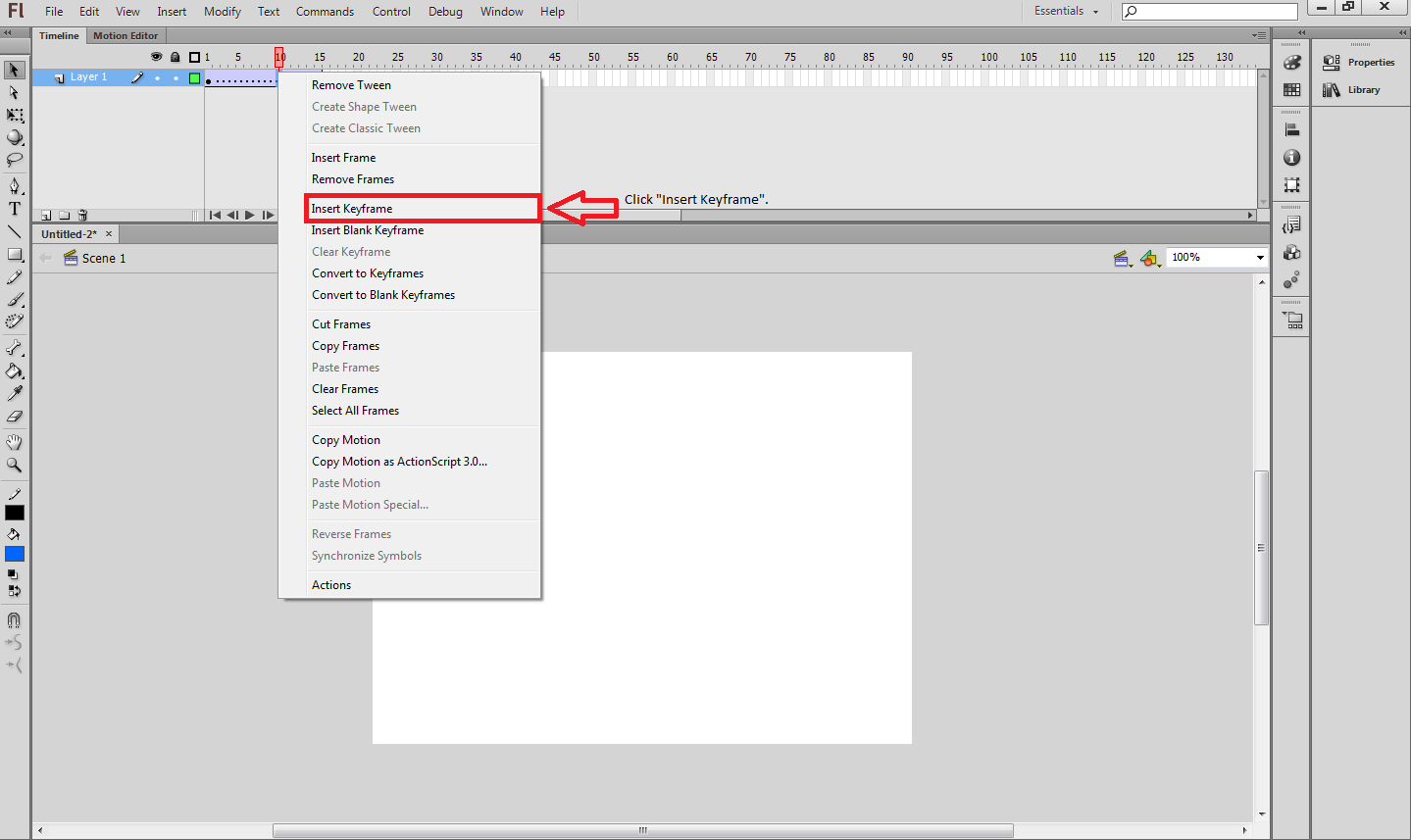The width and height of the screenshot is (1411, 840).
Task: Open the Code Snippets panel
Action: (x=1291, y=224)
